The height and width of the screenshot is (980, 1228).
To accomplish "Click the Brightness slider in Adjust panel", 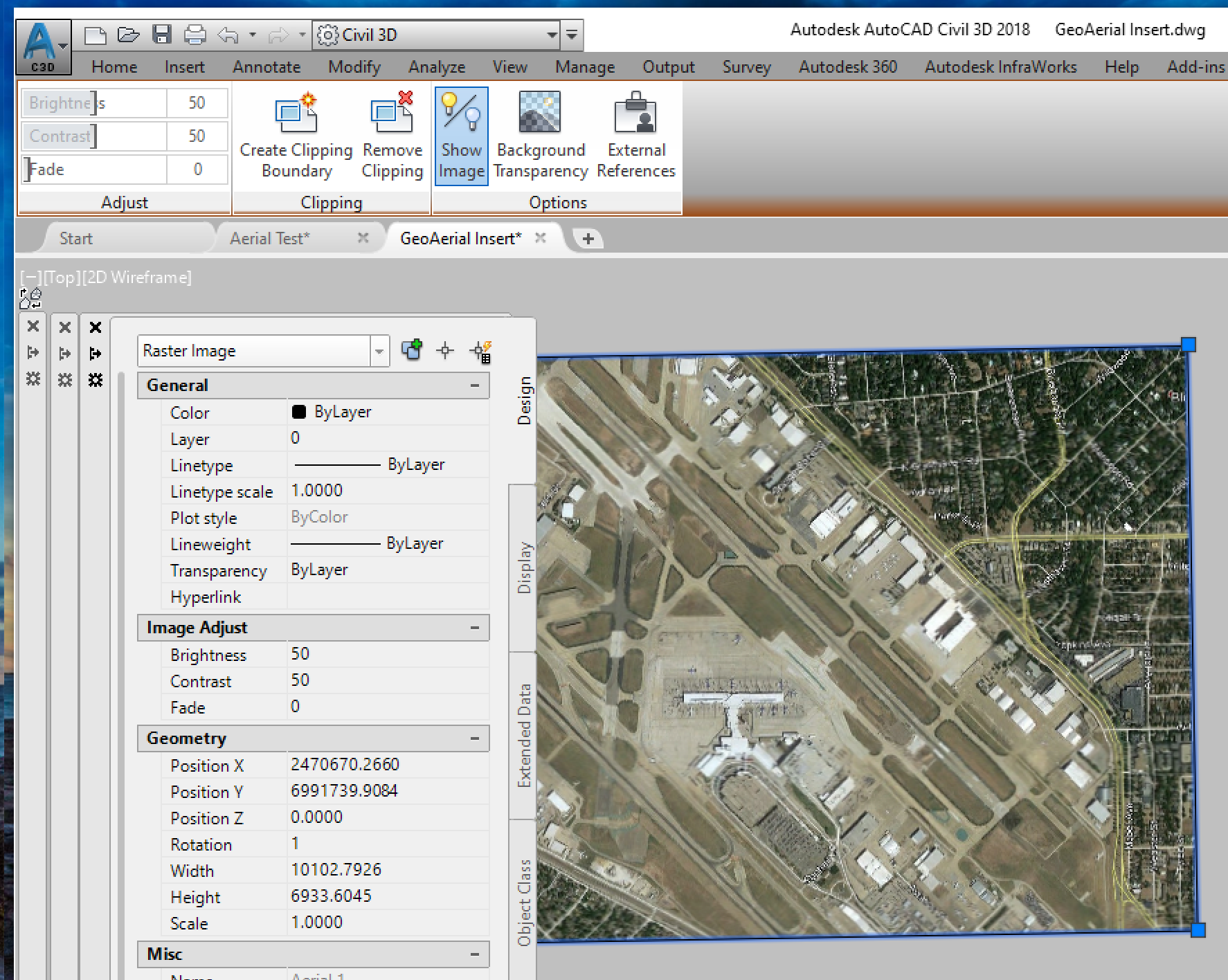I will (x=94, y=103).
